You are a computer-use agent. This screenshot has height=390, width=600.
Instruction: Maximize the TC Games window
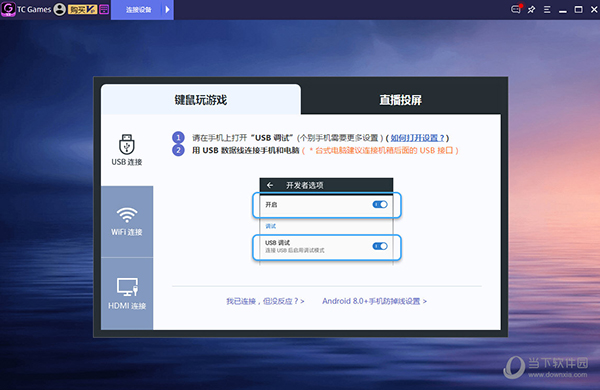(x=579, y=10)
